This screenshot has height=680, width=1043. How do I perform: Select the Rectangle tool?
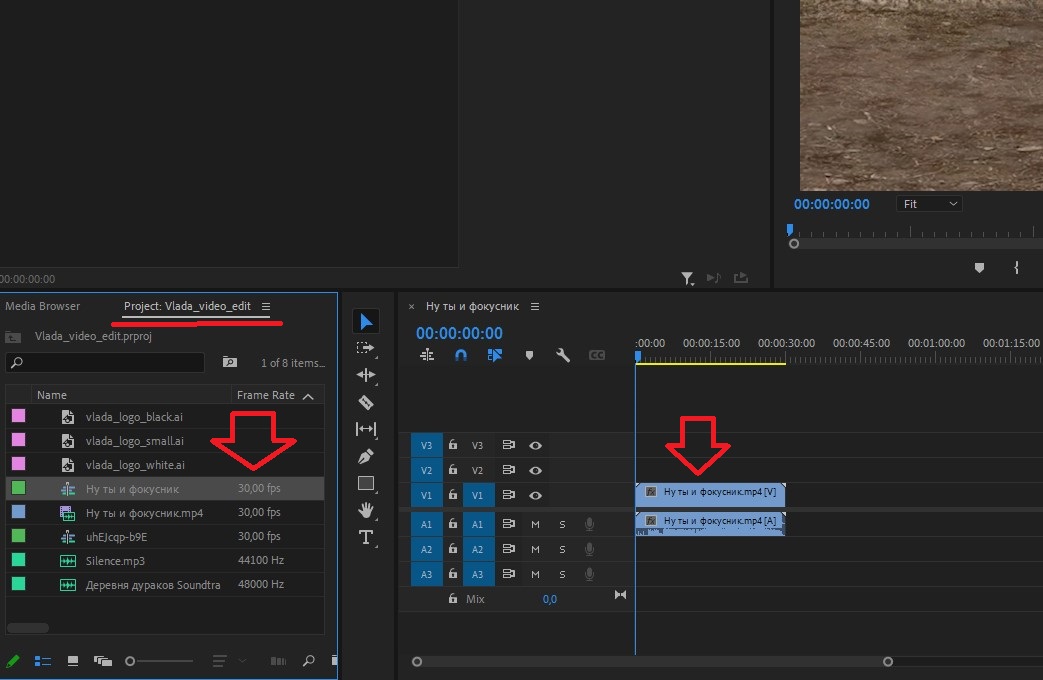[366, 483]
